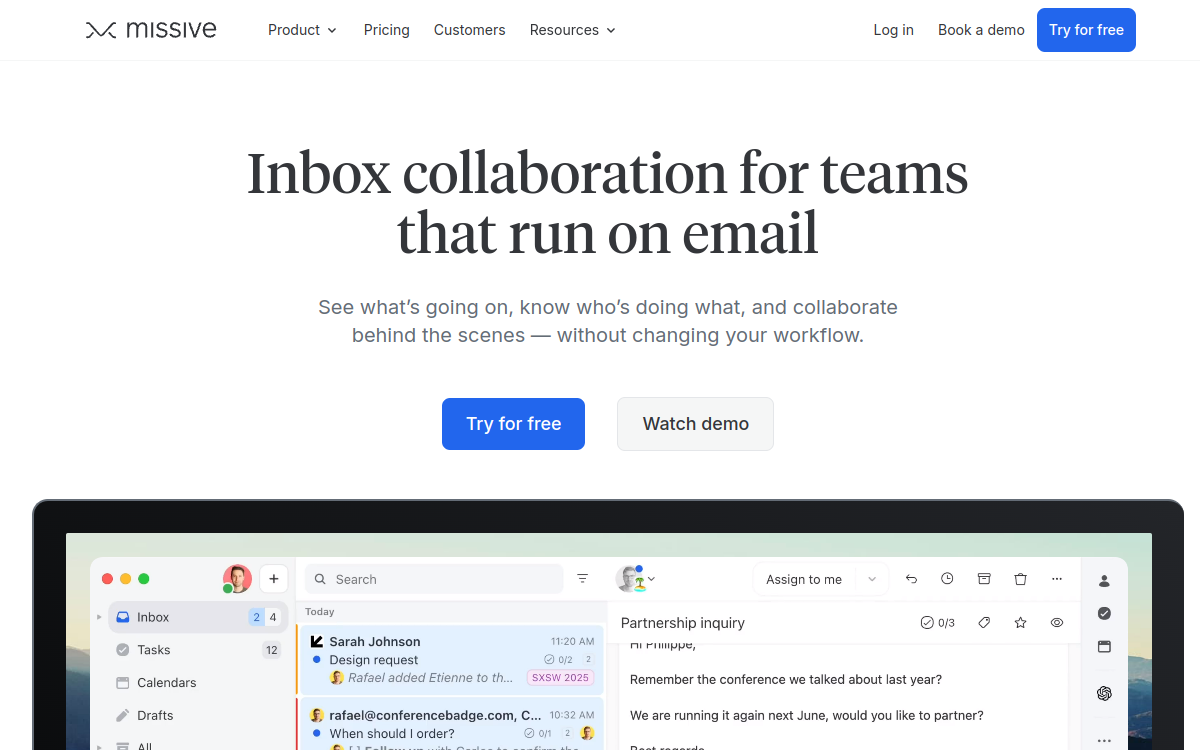This screenshot has width=1200, height=750.
Task: Expand the Resources dropdown menu
Action: click(x=572, y=30)
